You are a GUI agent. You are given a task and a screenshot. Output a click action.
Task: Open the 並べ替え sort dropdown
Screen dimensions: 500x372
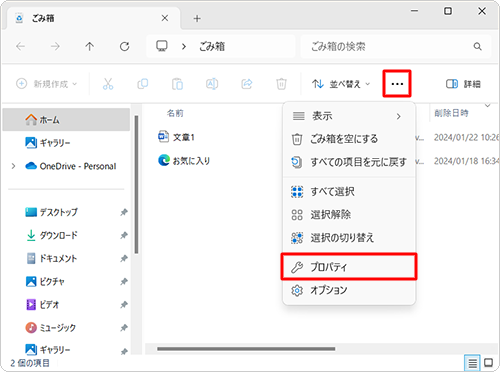[x=341, y=84]
